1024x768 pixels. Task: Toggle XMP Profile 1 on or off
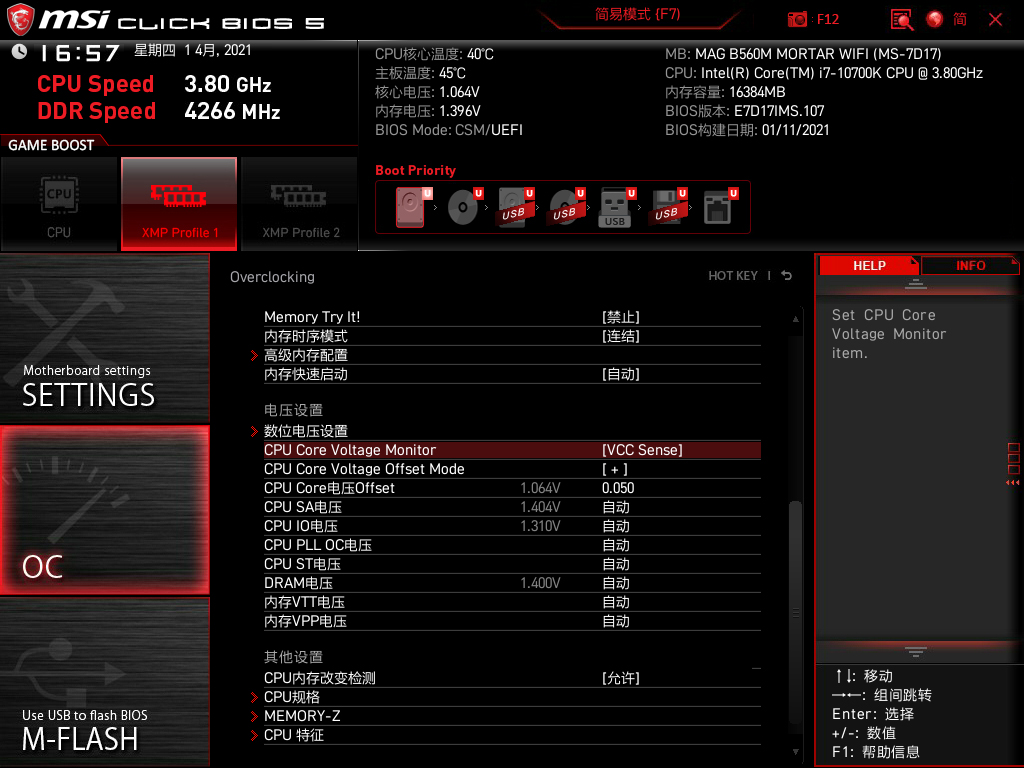click(x=179, y=204)
